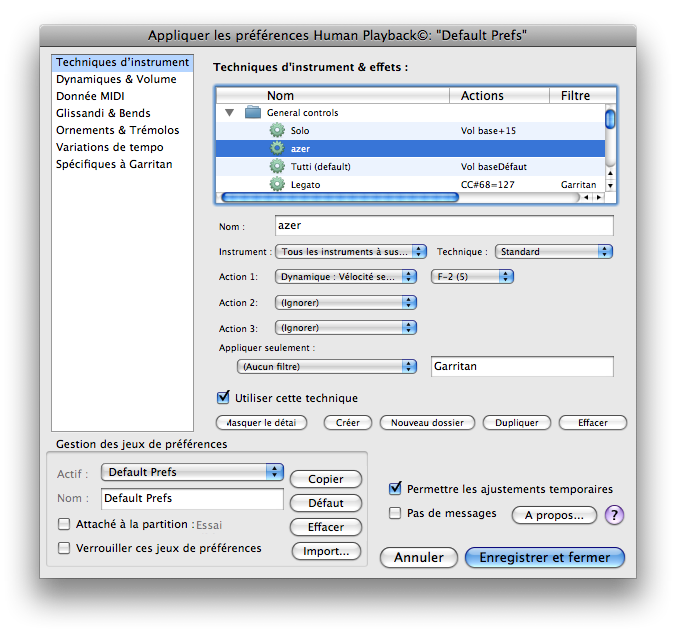Open the Technique dropdown set to Standard
This screenshot has width=676, height=633.
pos(554,252)
